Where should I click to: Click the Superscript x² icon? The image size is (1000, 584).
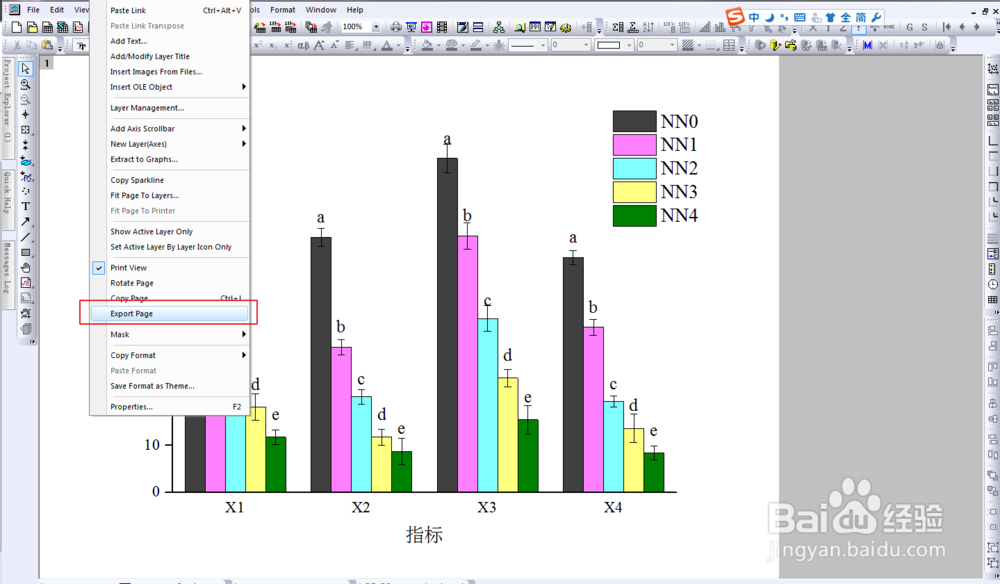258,45
